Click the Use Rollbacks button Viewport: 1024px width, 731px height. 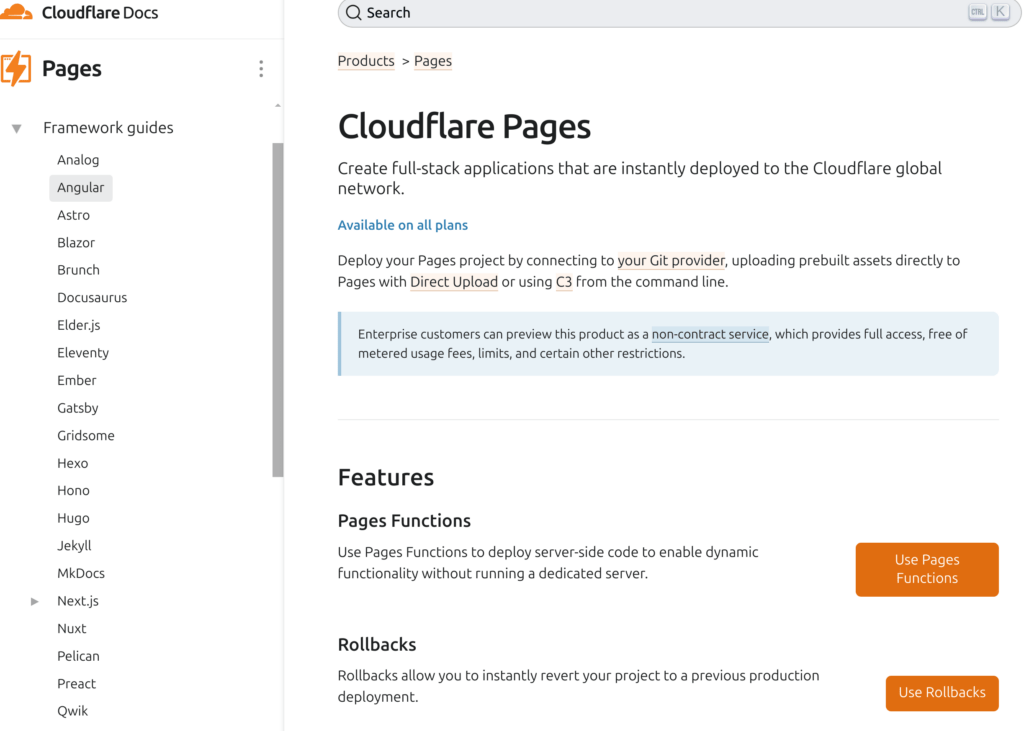point(942,693)
